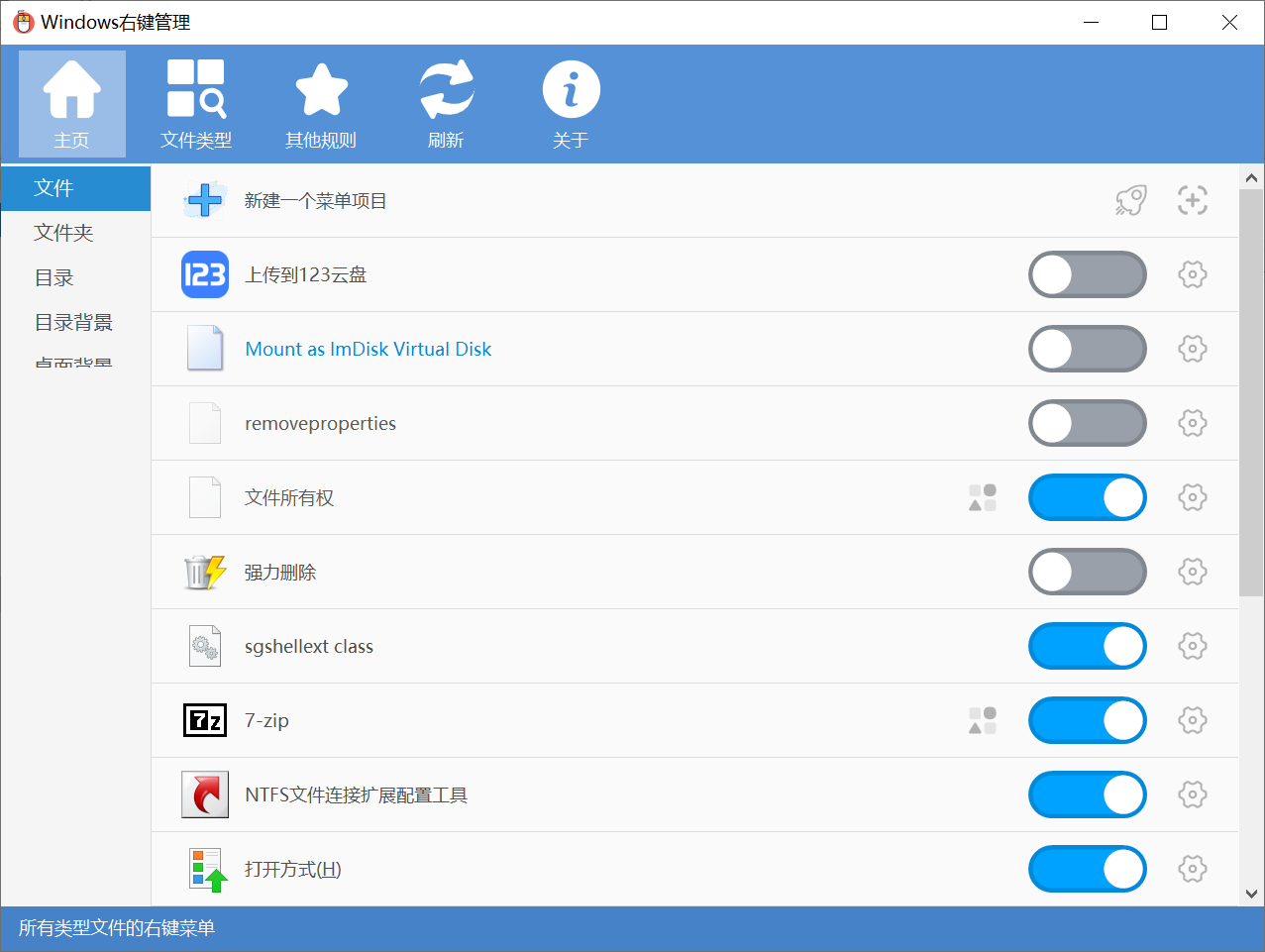Open settings gear for 7-zip
This screenshot has height=952, width=1265.
tap(1193, 720)
